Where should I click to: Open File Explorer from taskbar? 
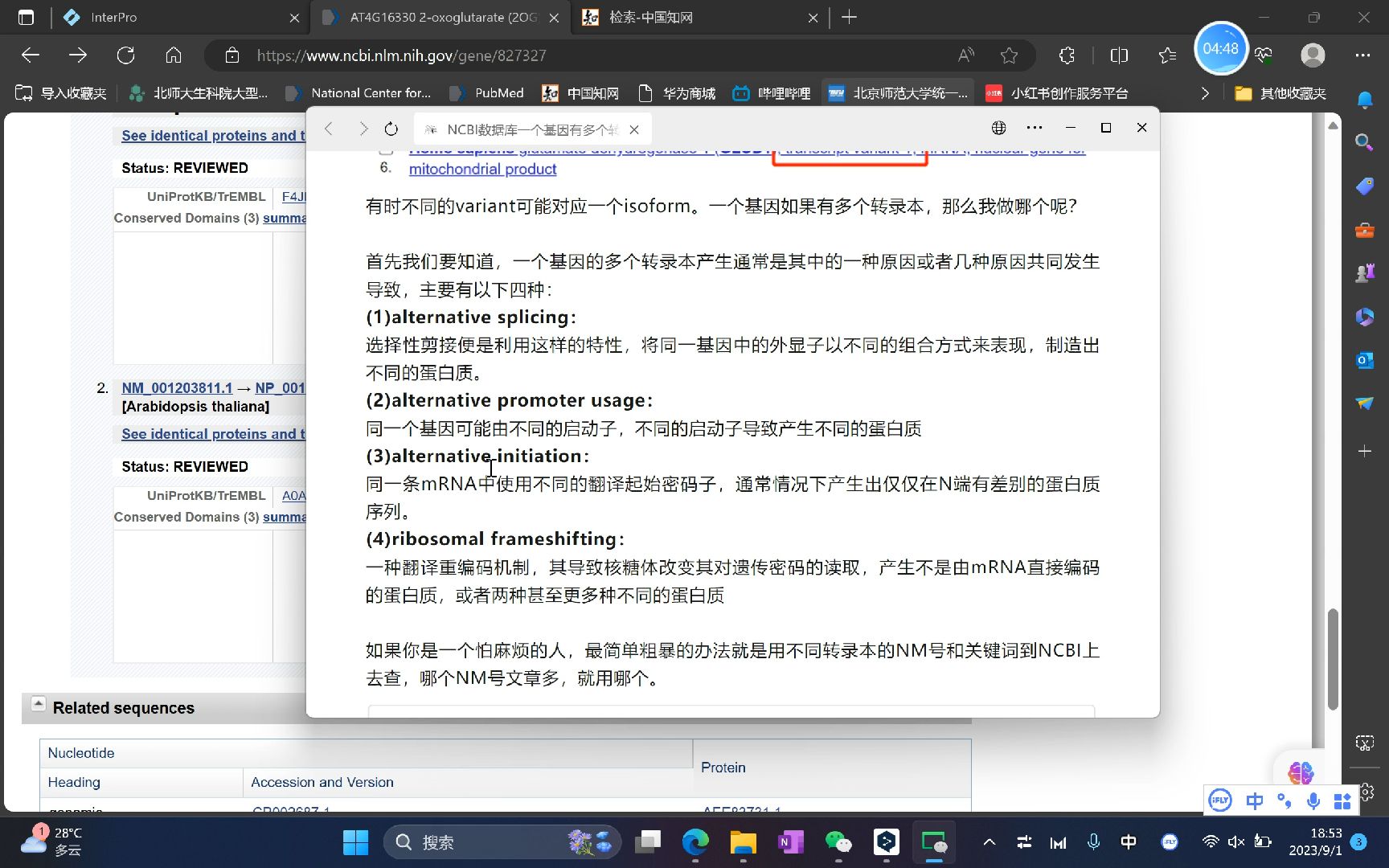pos(743,842)
